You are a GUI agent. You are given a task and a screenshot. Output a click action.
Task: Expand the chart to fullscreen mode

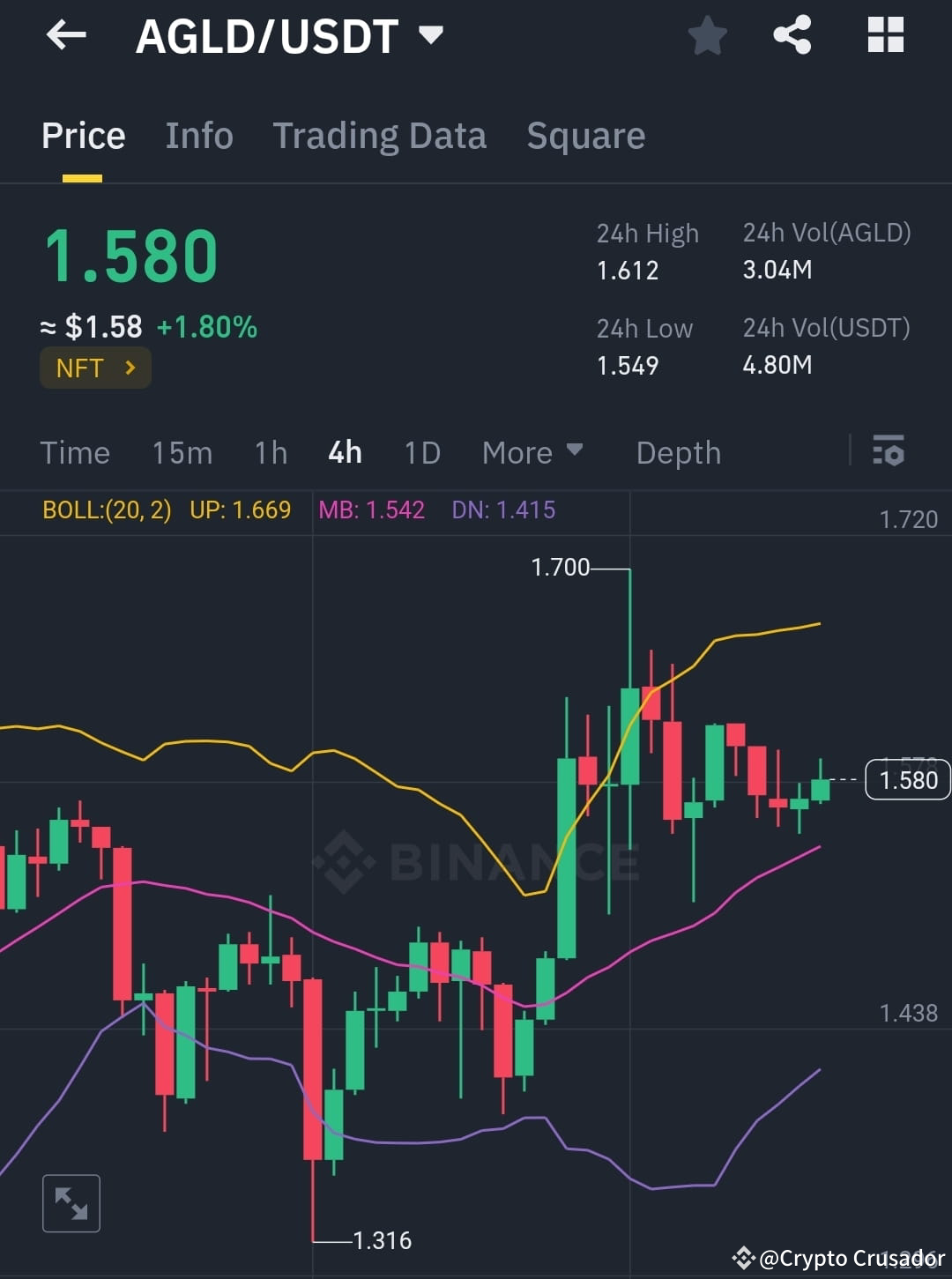click(x=71, y=1202)
